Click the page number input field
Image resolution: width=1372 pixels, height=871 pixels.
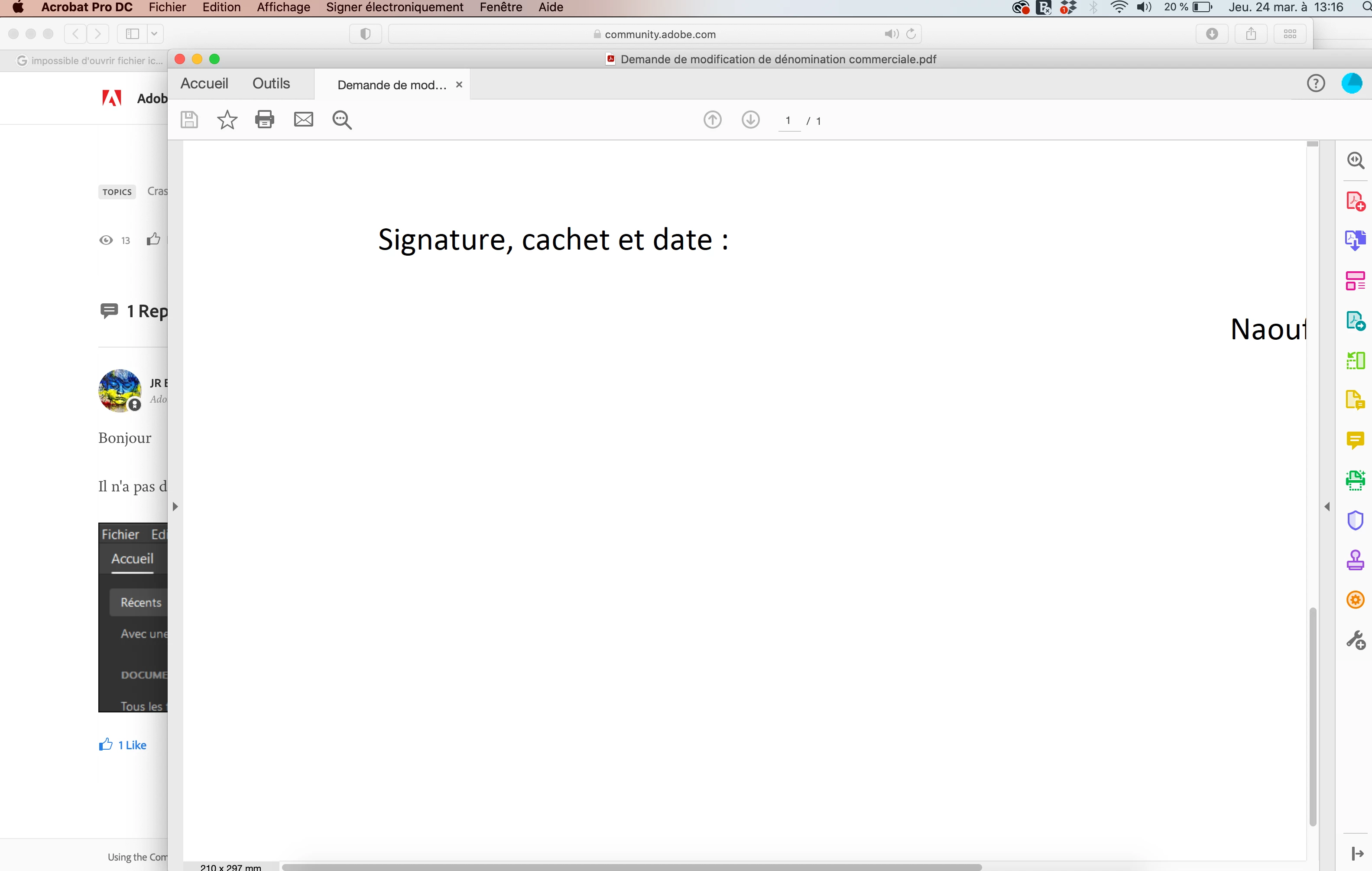tap(788, 121)
